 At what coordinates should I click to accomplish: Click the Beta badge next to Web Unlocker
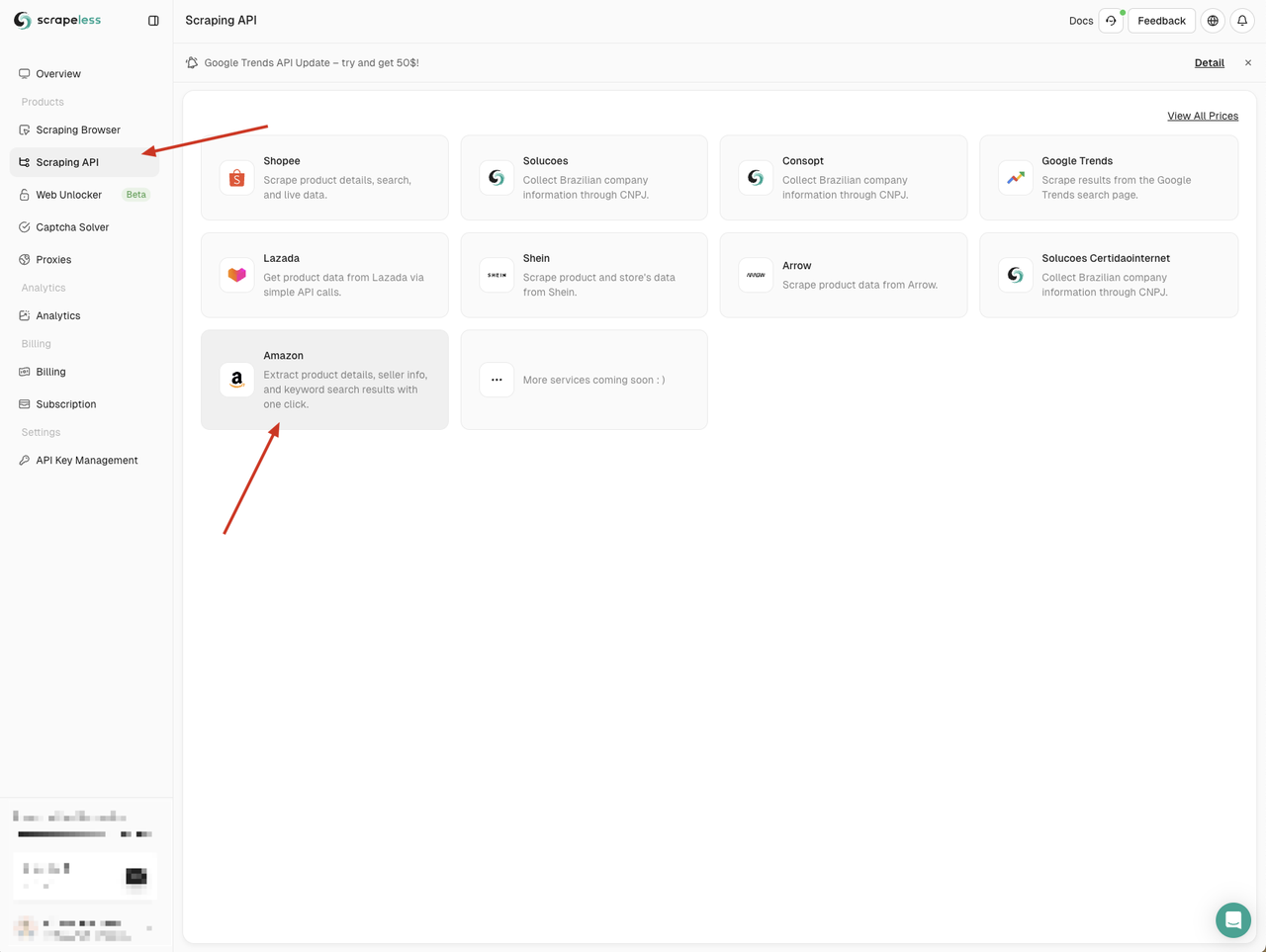click(136, 195)
